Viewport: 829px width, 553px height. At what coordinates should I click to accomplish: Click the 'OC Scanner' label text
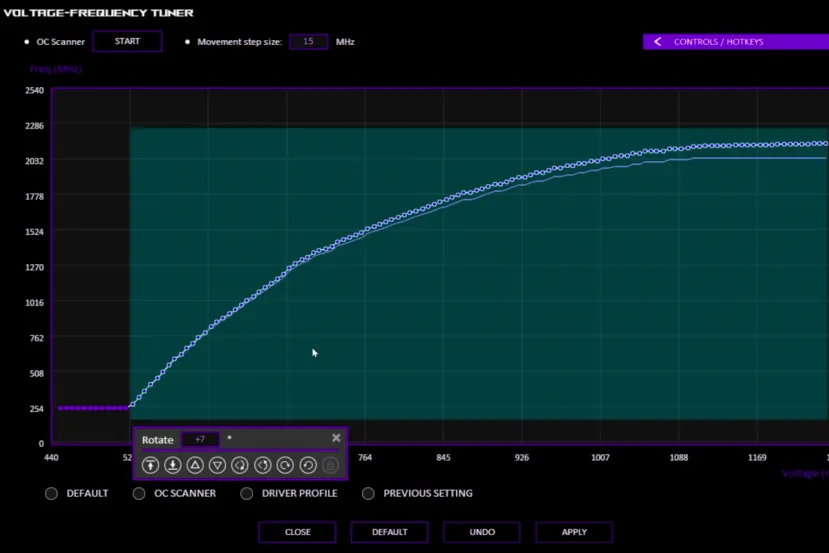tap(60, 42)
